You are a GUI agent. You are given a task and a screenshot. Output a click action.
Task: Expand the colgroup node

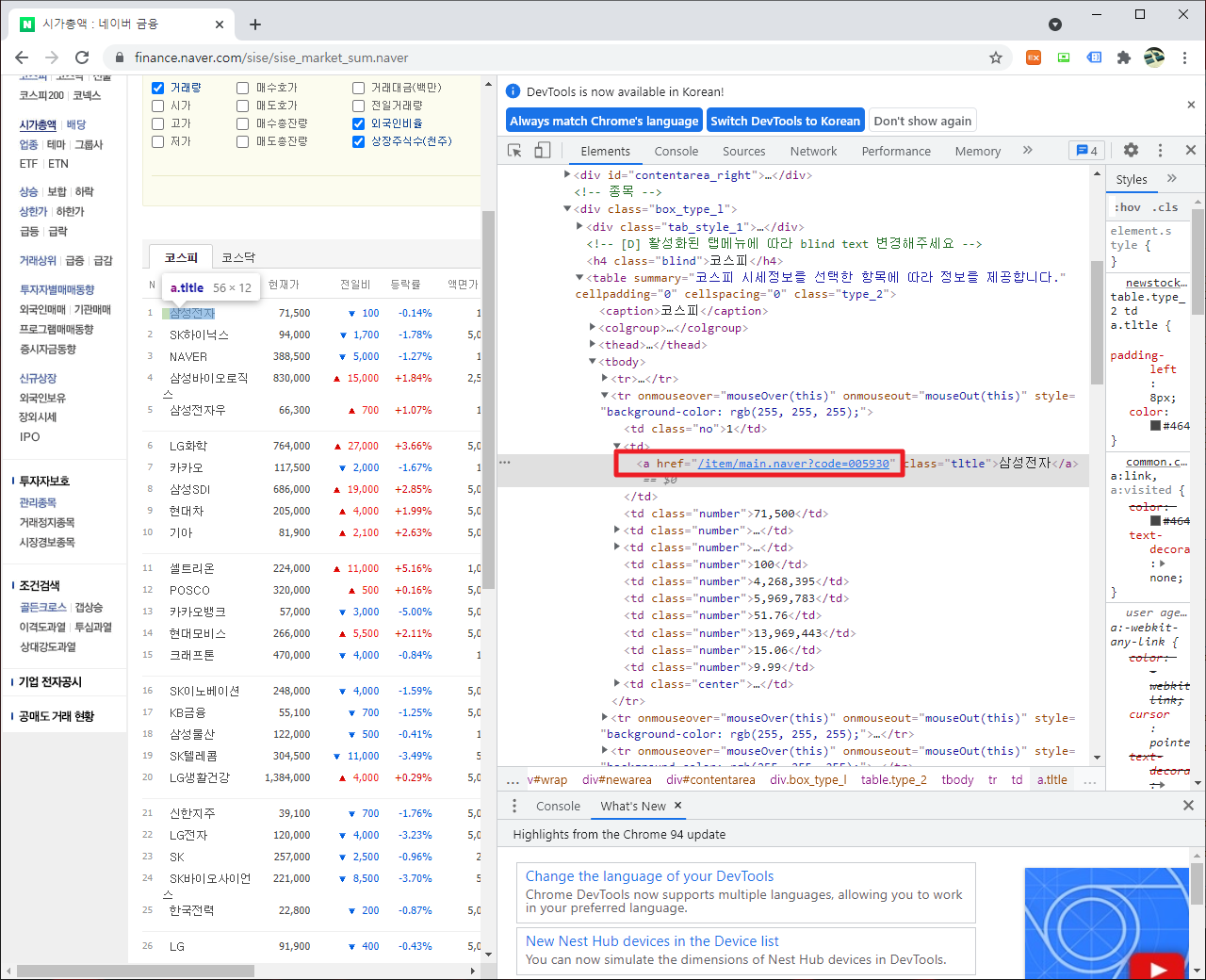[x=593, y=328]
